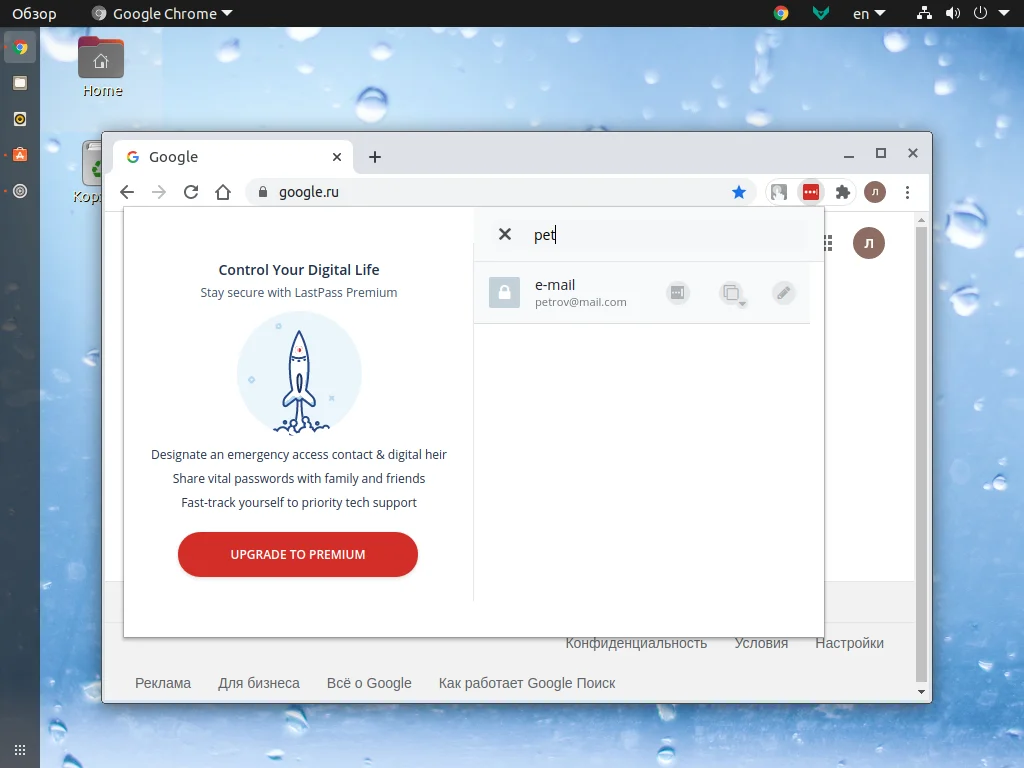Reload the google.ru page

click(x=191, y=192)
